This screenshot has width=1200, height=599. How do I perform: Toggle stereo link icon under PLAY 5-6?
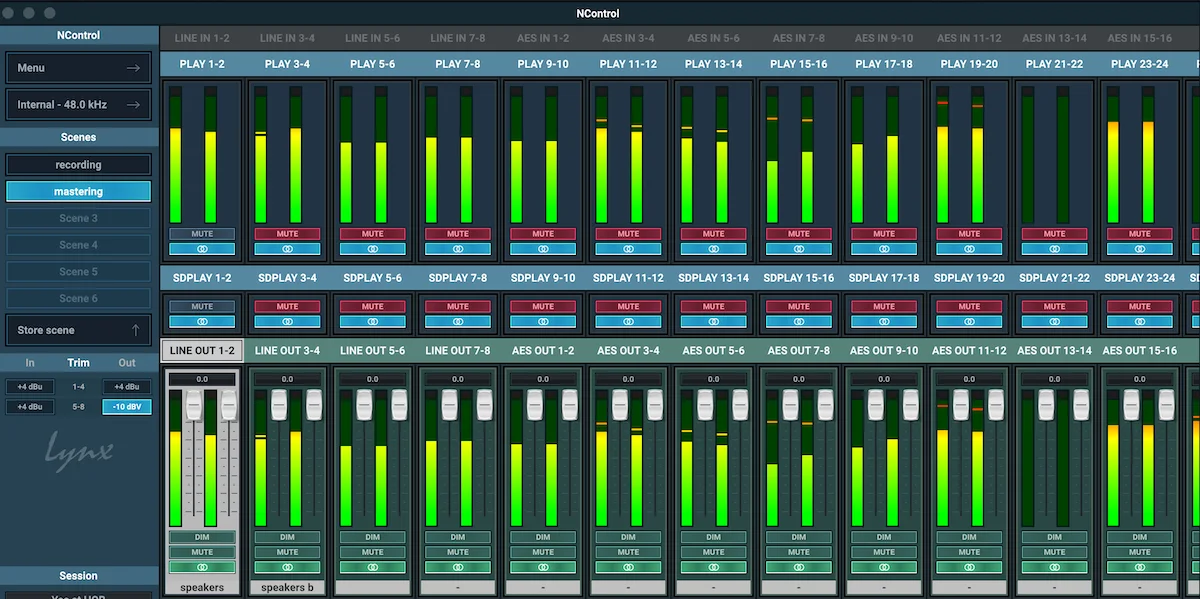pyautogui.click(x=372, y=249)
